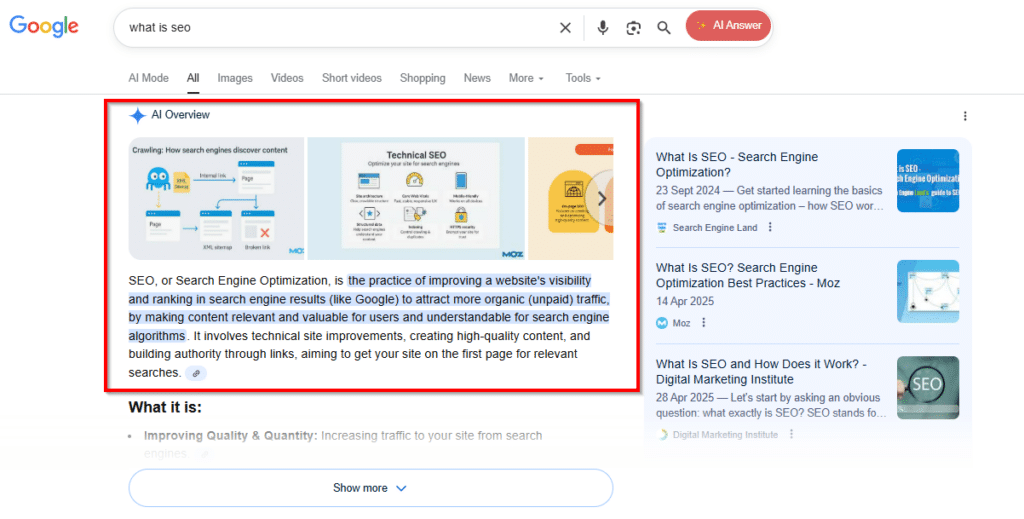The height and width of the screenshot is (519, 1024).
Task: Open three-dot menu beside AI Overview
Action: coord(964,116)
